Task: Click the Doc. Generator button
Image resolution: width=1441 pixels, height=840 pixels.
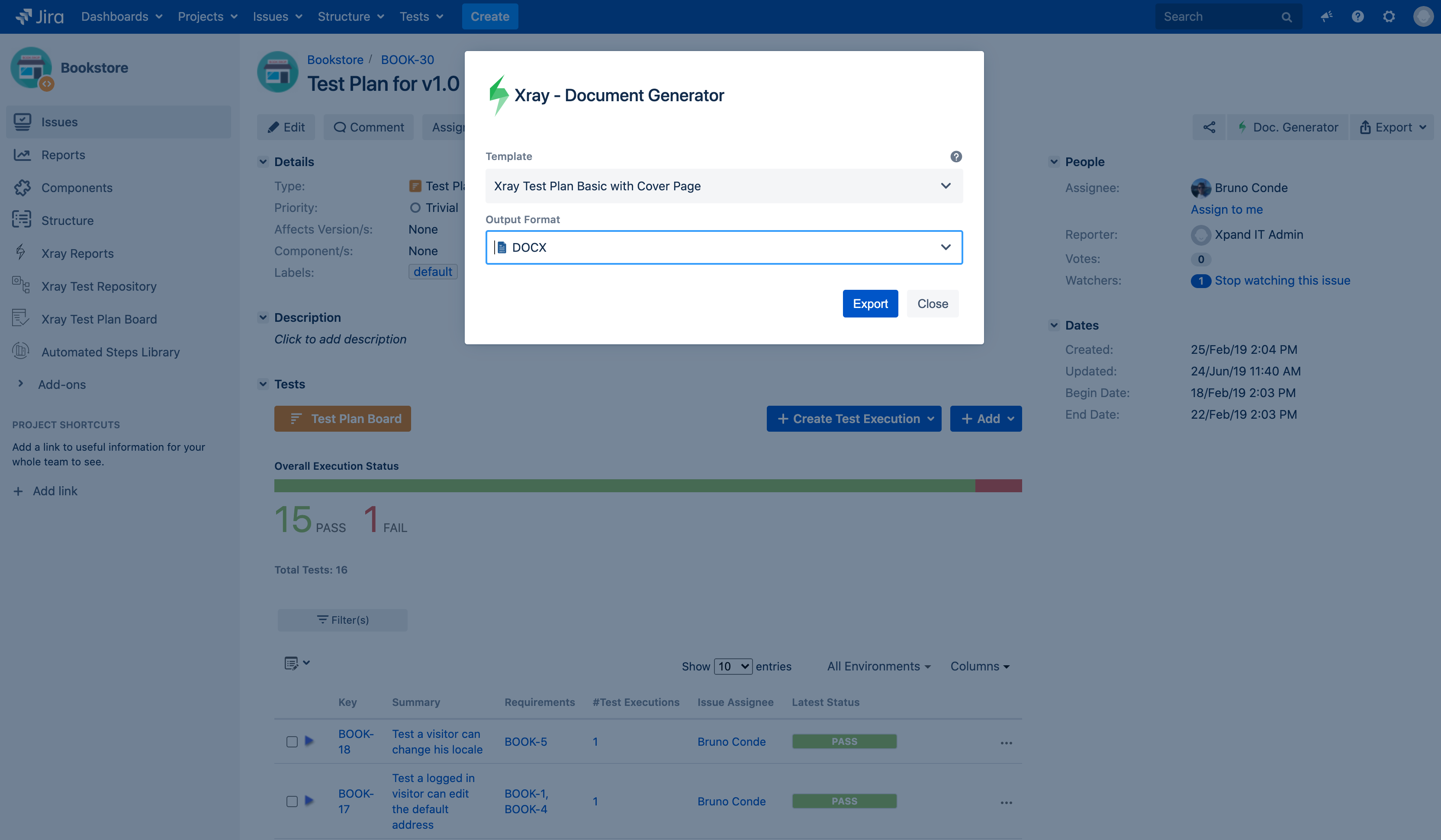Action: click(1288, 128)
